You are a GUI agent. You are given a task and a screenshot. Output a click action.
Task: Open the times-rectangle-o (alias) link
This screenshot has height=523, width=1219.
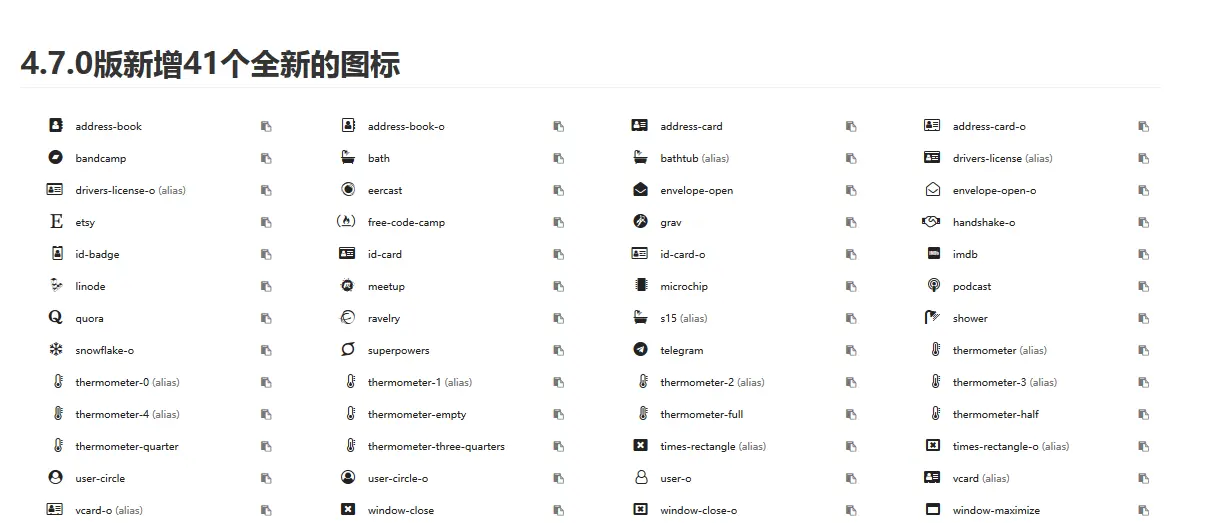click(1011, 446)
